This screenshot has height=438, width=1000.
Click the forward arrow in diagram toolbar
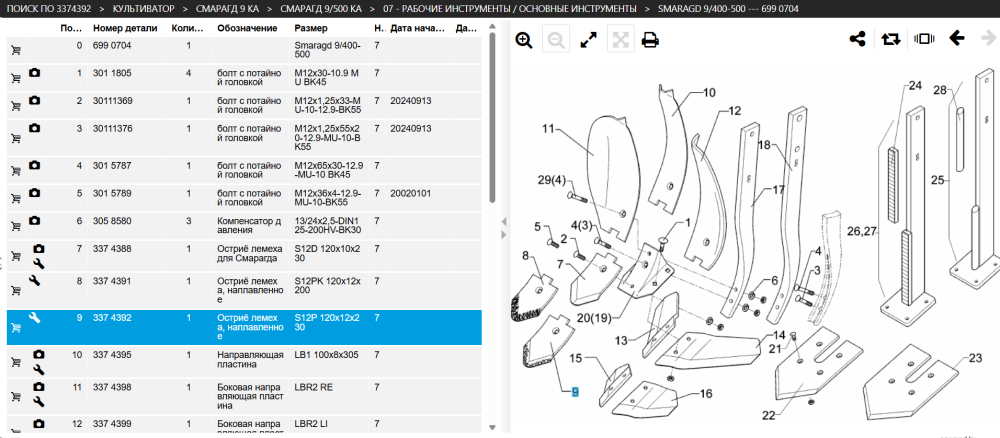point(988,38)
